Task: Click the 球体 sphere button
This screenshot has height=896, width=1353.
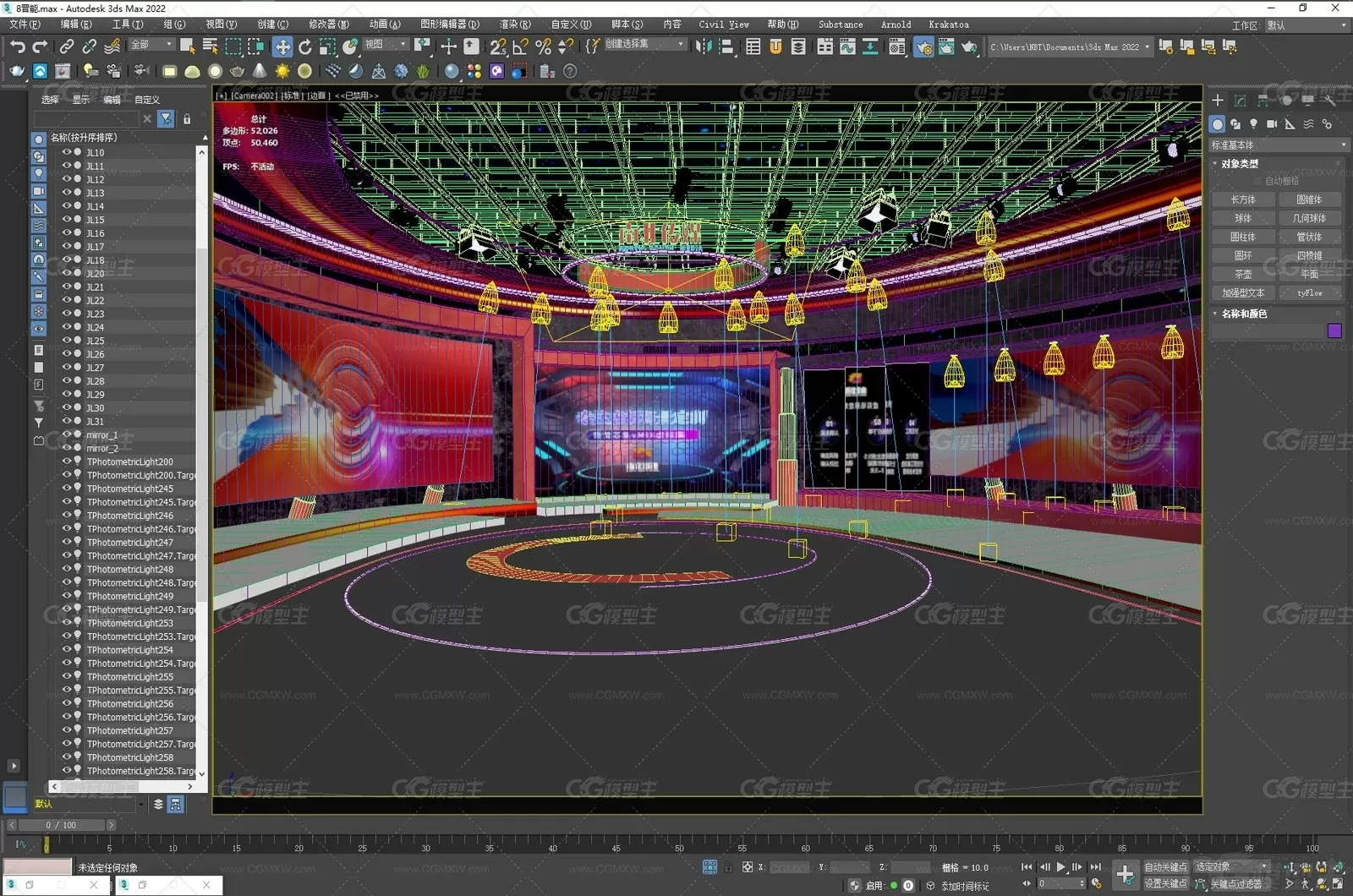Action: (1243, 218)
